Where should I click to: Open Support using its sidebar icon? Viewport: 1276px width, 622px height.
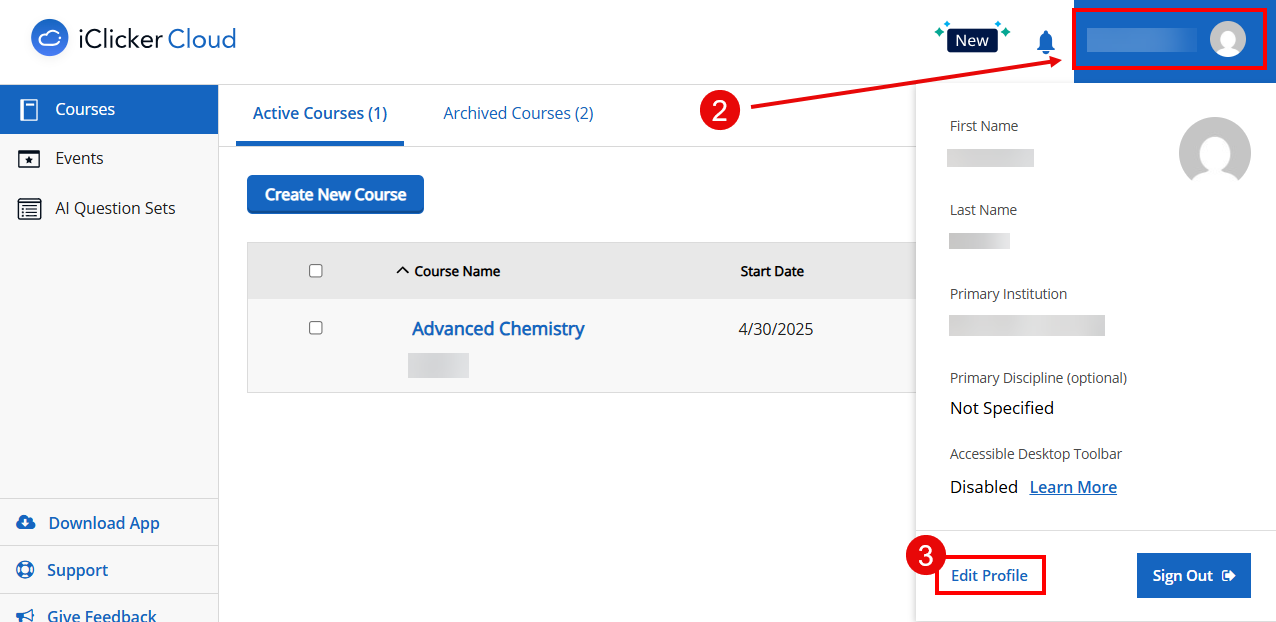24,570
